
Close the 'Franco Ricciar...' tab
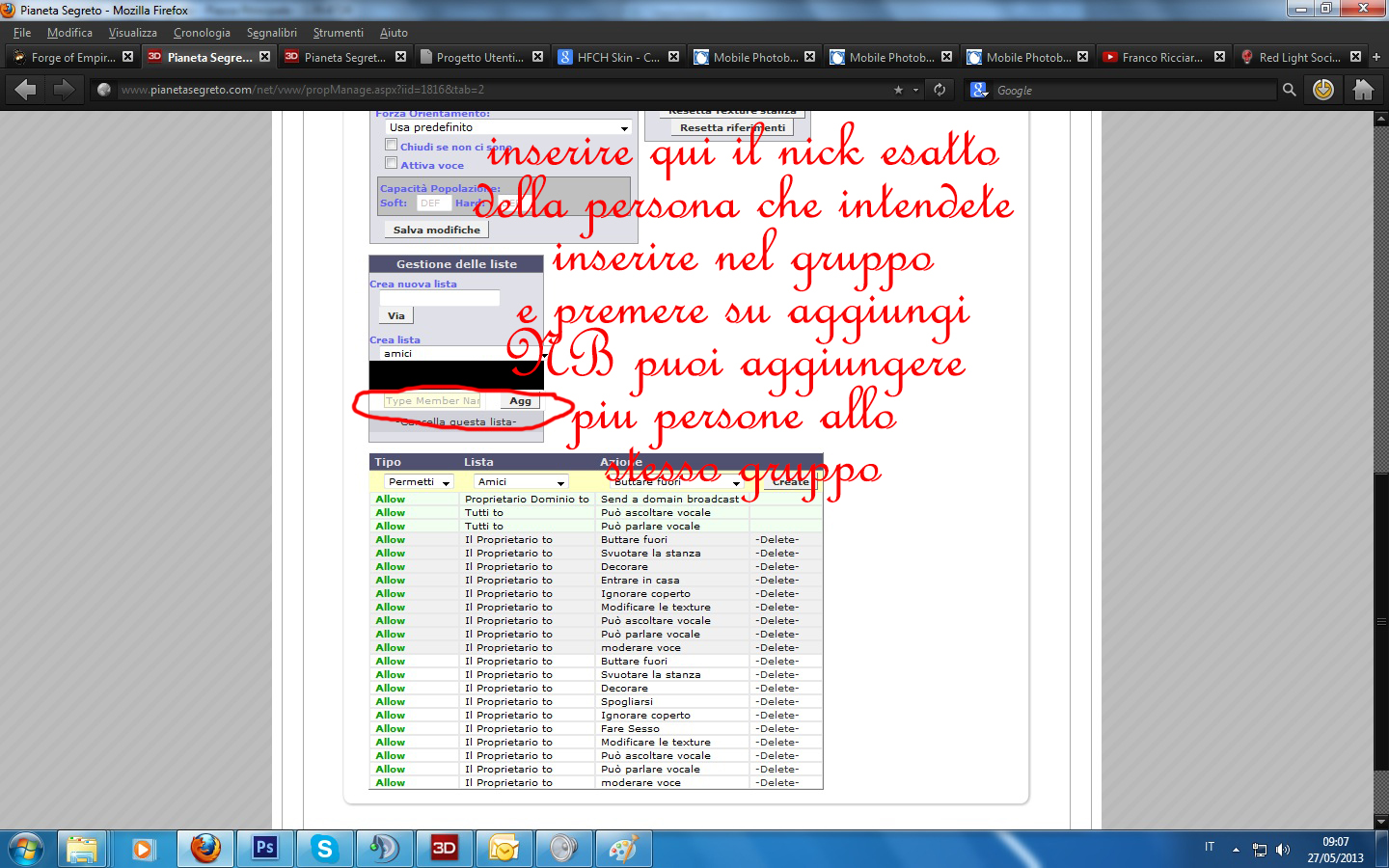point(1219,57)
